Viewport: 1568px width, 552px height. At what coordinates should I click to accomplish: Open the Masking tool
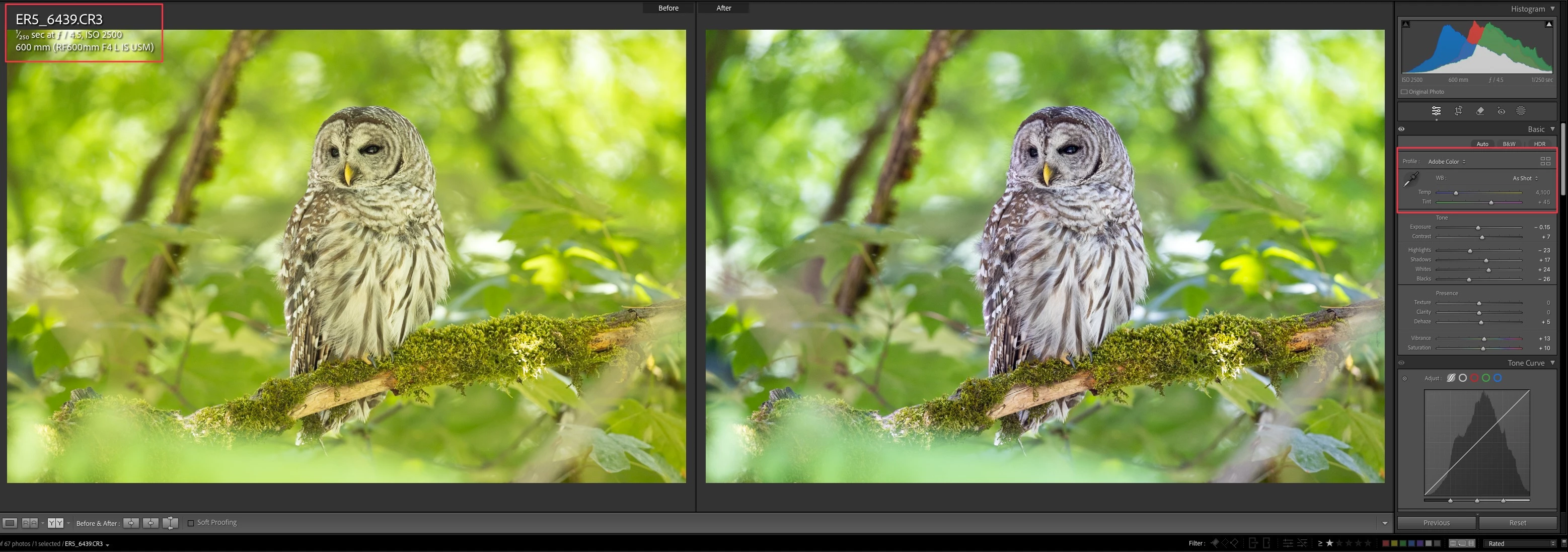click(x=1521, y=111)
